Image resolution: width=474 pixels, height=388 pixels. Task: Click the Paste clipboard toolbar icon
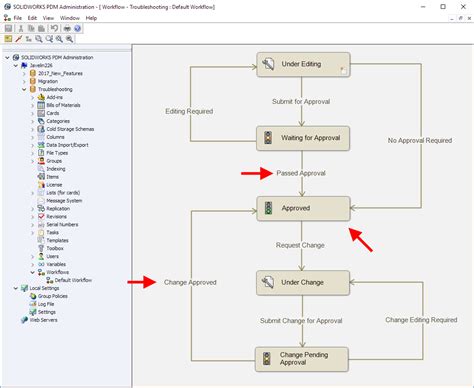pos(41,28)
